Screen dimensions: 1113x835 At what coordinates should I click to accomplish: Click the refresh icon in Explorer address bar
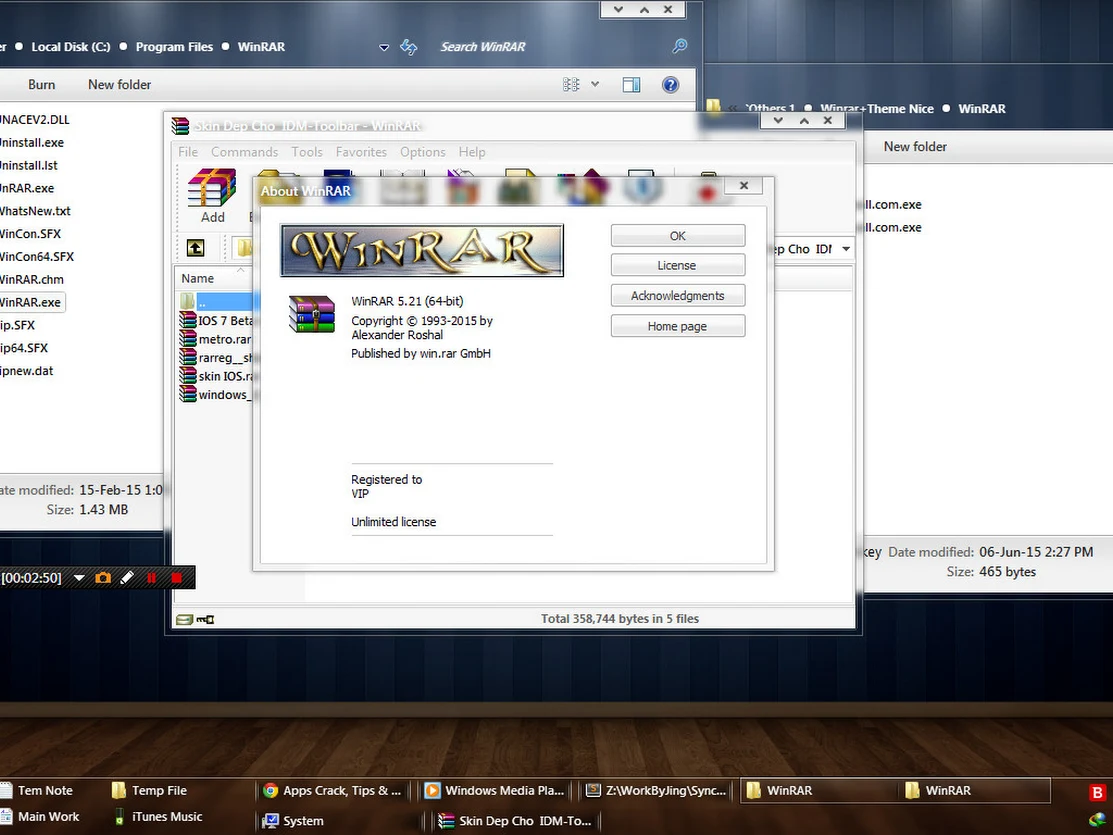pos(409,47)
